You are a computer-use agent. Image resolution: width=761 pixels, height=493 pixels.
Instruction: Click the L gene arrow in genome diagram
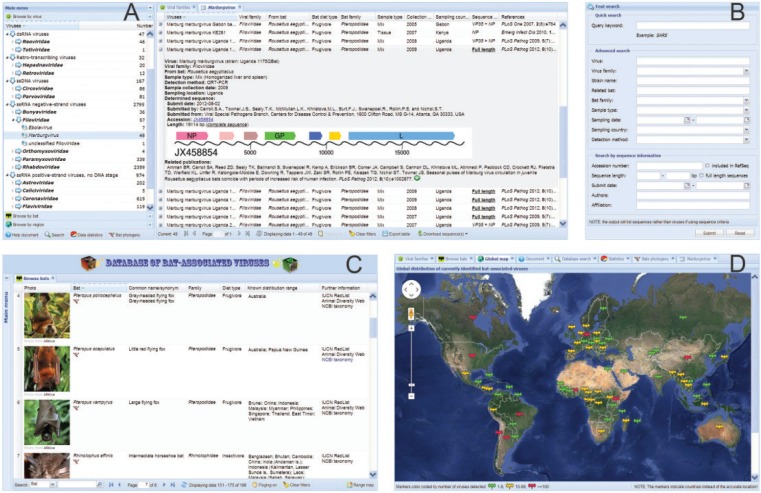(x=401, y=136)
